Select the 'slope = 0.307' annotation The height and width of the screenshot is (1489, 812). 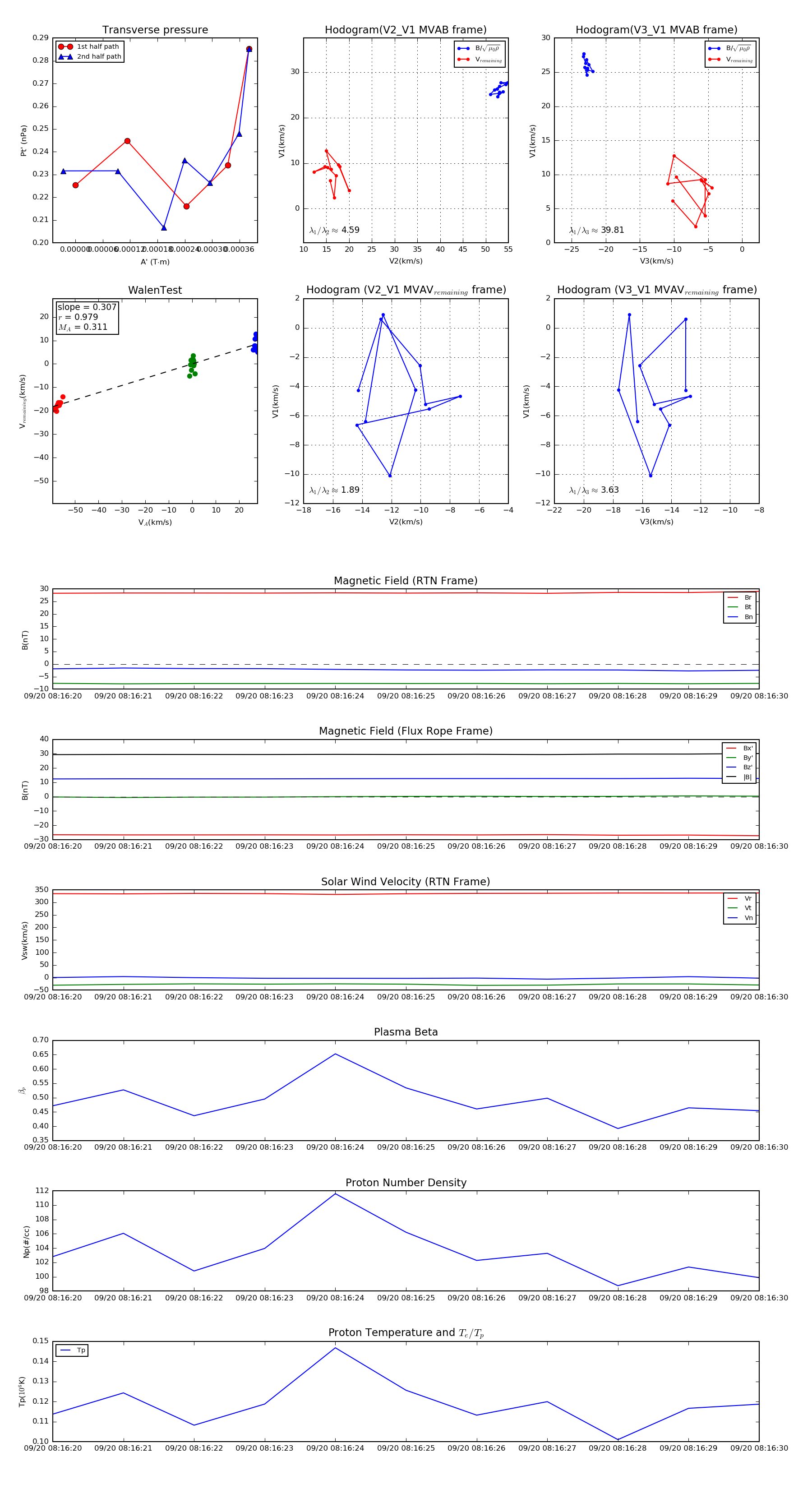tap(87, 307)
